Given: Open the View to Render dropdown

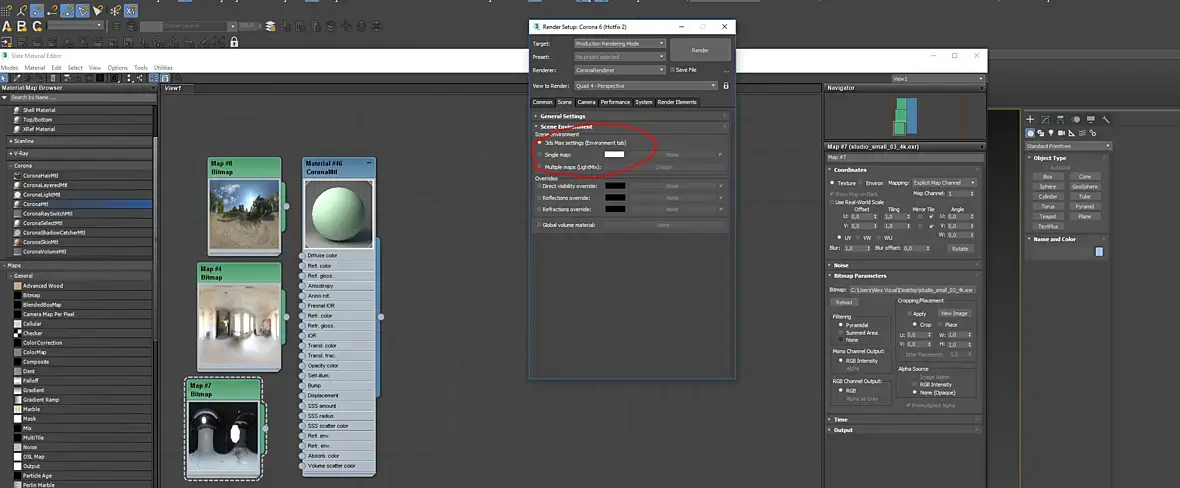Looking at the screenshot, I should 646,86.
